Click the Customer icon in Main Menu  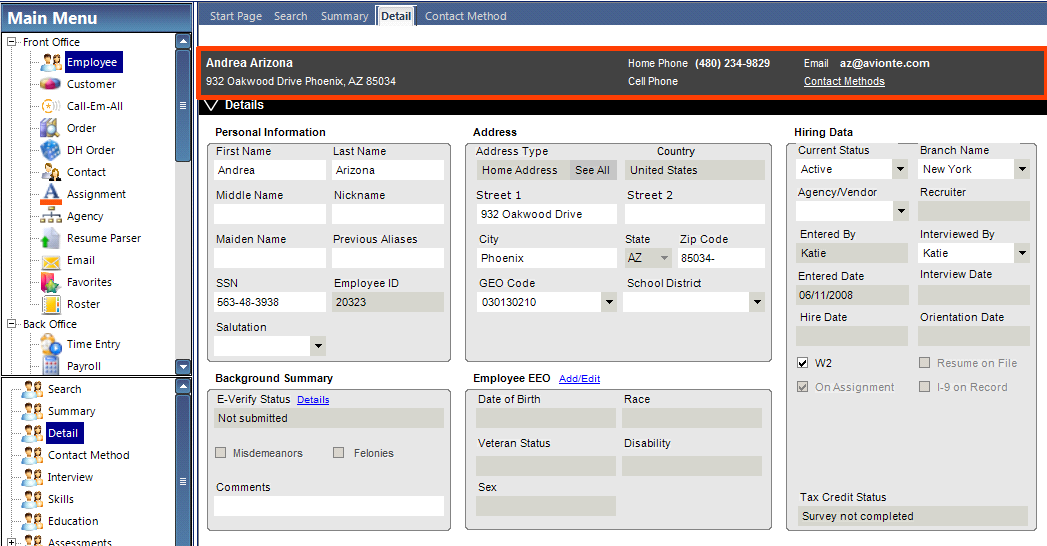[51, 84]
